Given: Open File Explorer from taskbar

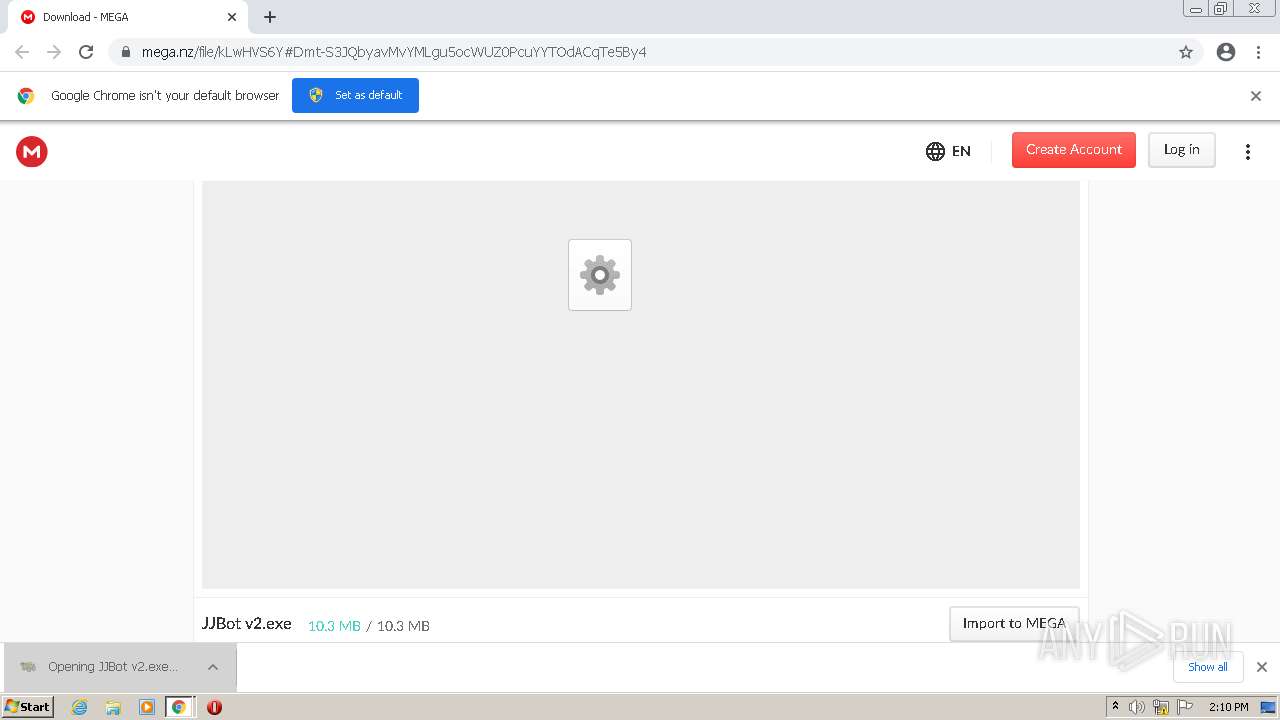Looking at the screenshot, I should (x=113, y=707).
